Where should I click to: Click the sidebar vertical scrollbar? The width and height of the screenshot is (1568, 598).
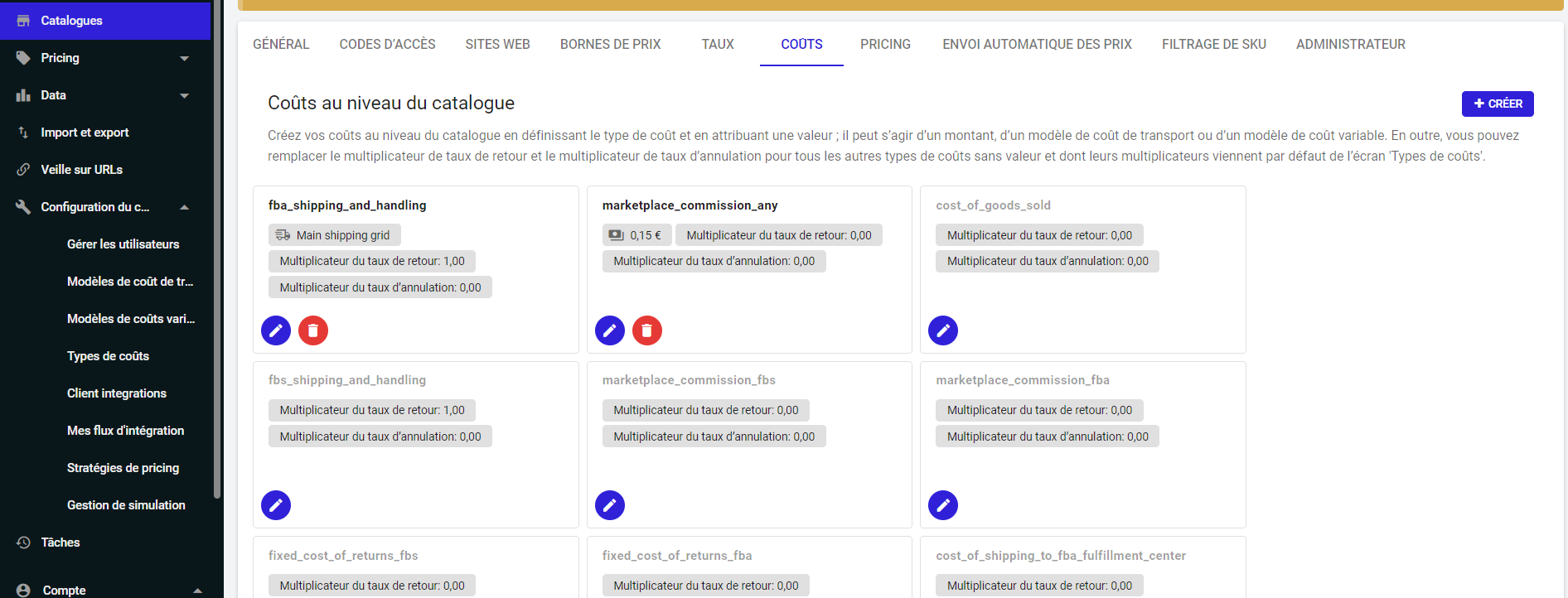pyautogui.click(x=217, y=248)
